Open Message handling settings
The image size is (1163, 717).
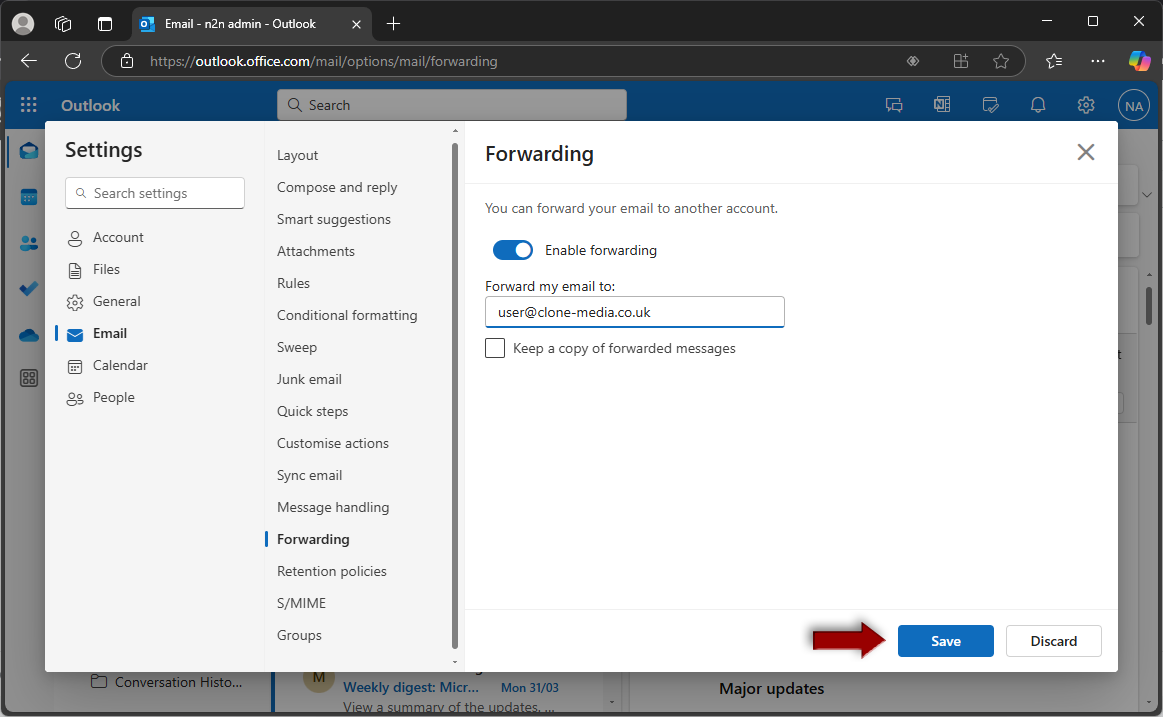click(333, 507)
